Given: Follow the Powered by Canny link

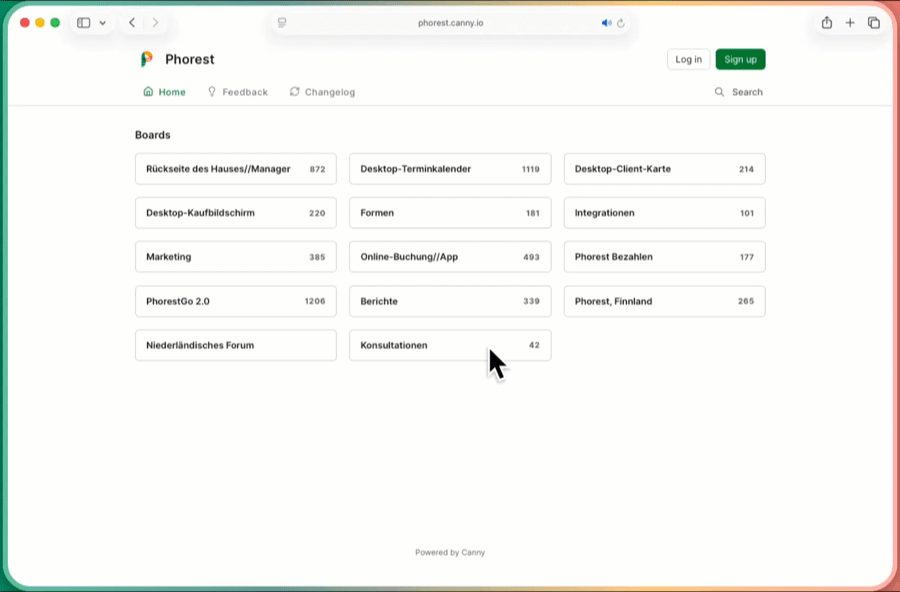Looking at the screenshot, I should [450, 552].
